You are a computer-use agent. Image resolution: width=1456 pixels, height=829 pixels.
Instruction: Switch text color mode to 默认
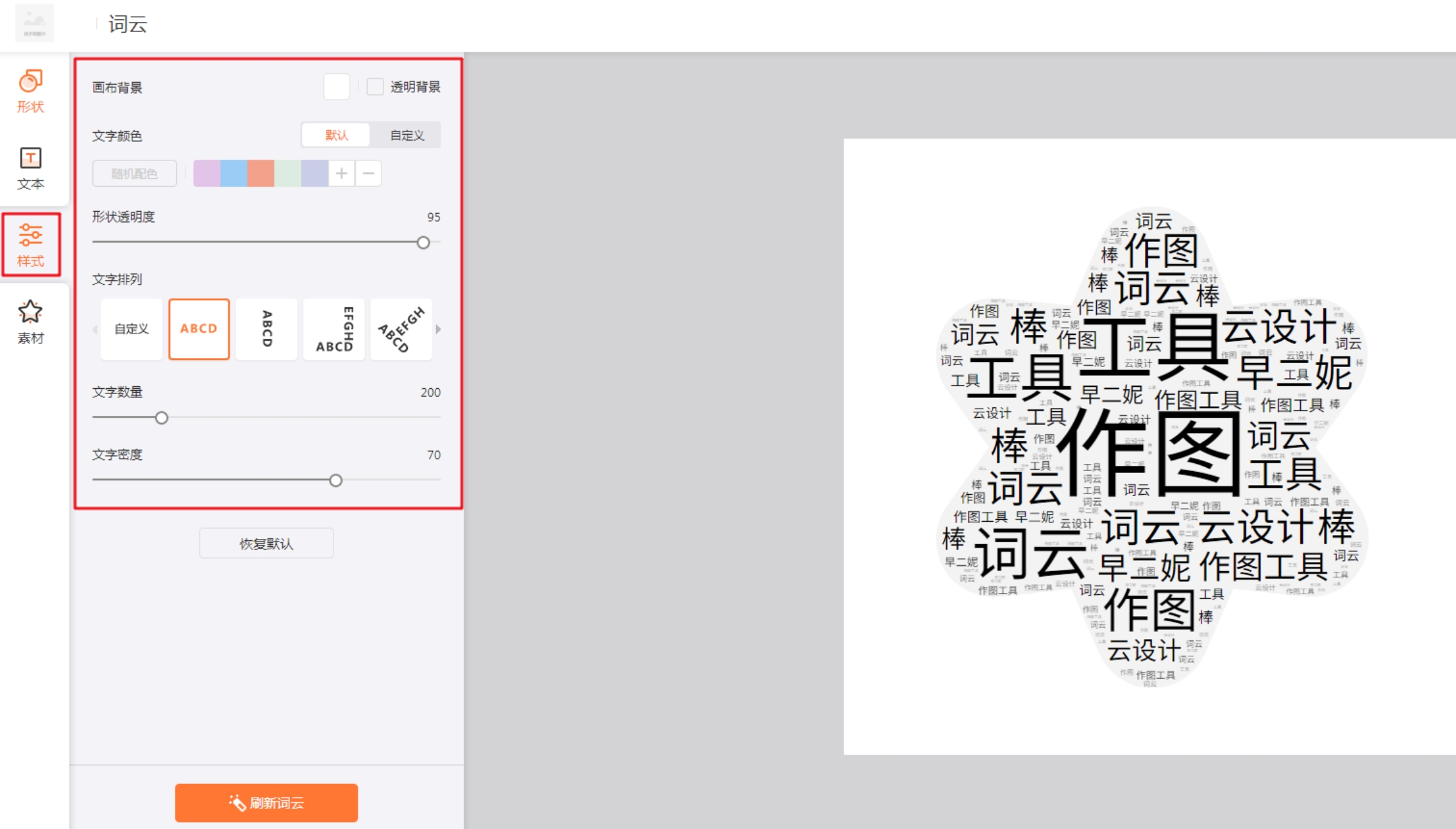[x=336, y=135]
